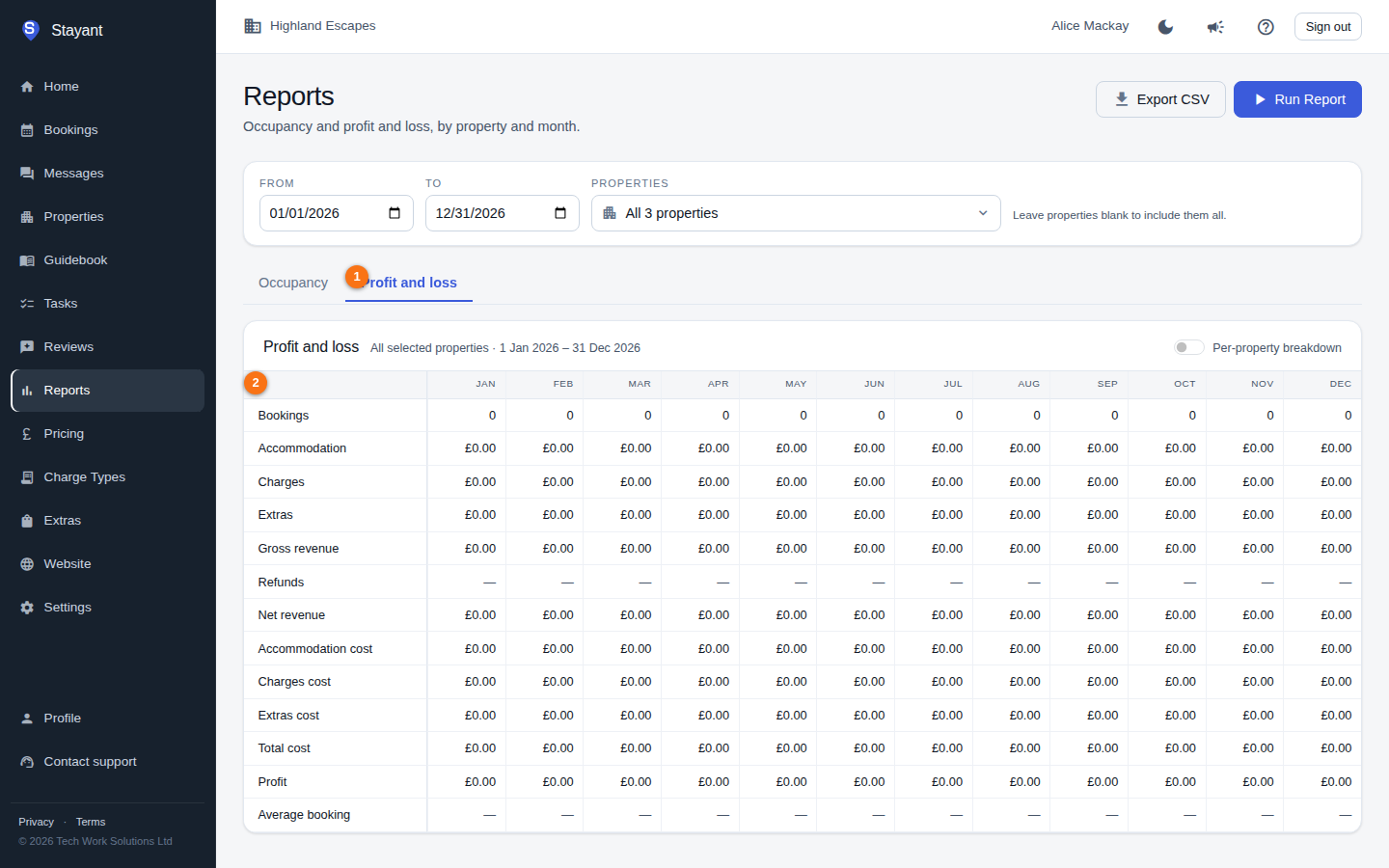Viewport: 1389px width, 868px height.
Task: Go to Messages in sidebar
Action: pyautogui.click(x=107, y=174)
